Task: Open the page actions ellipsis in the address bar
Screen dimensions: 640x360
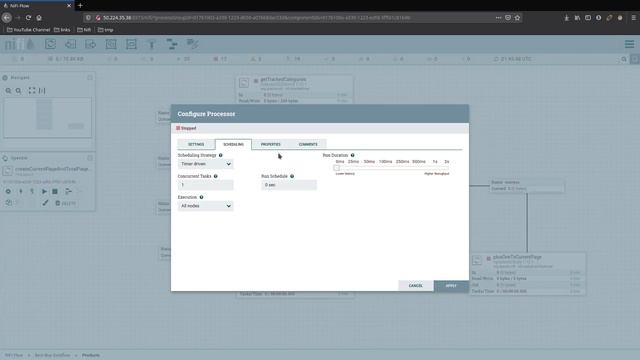Action: click(x=498, y=18)
